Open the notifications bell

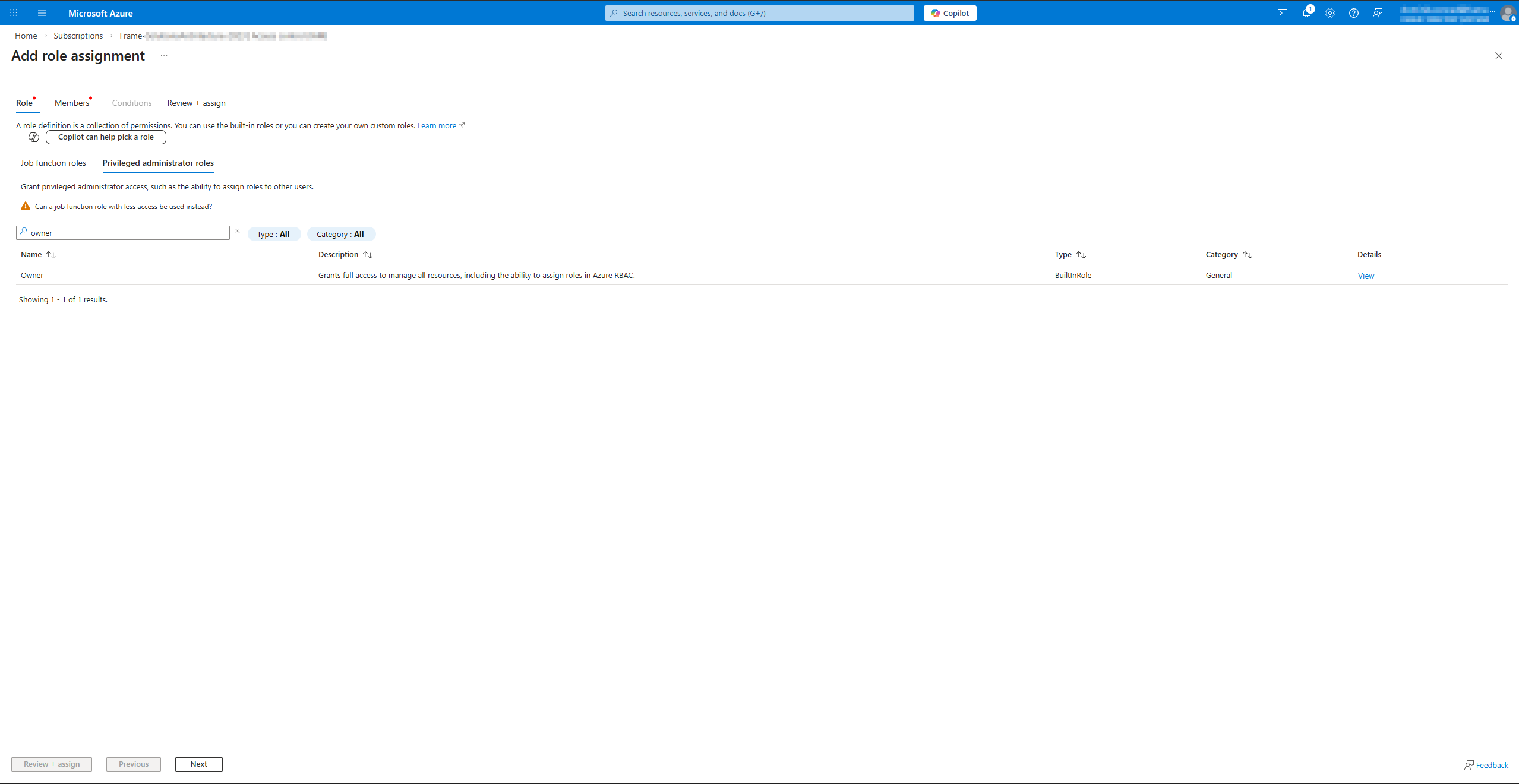coord(1306,13)
